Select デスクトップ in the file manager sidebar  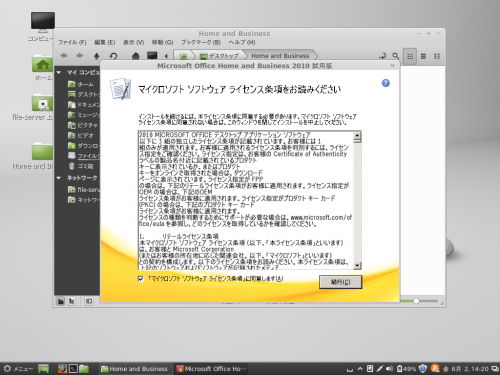click(x=83, y=94)
